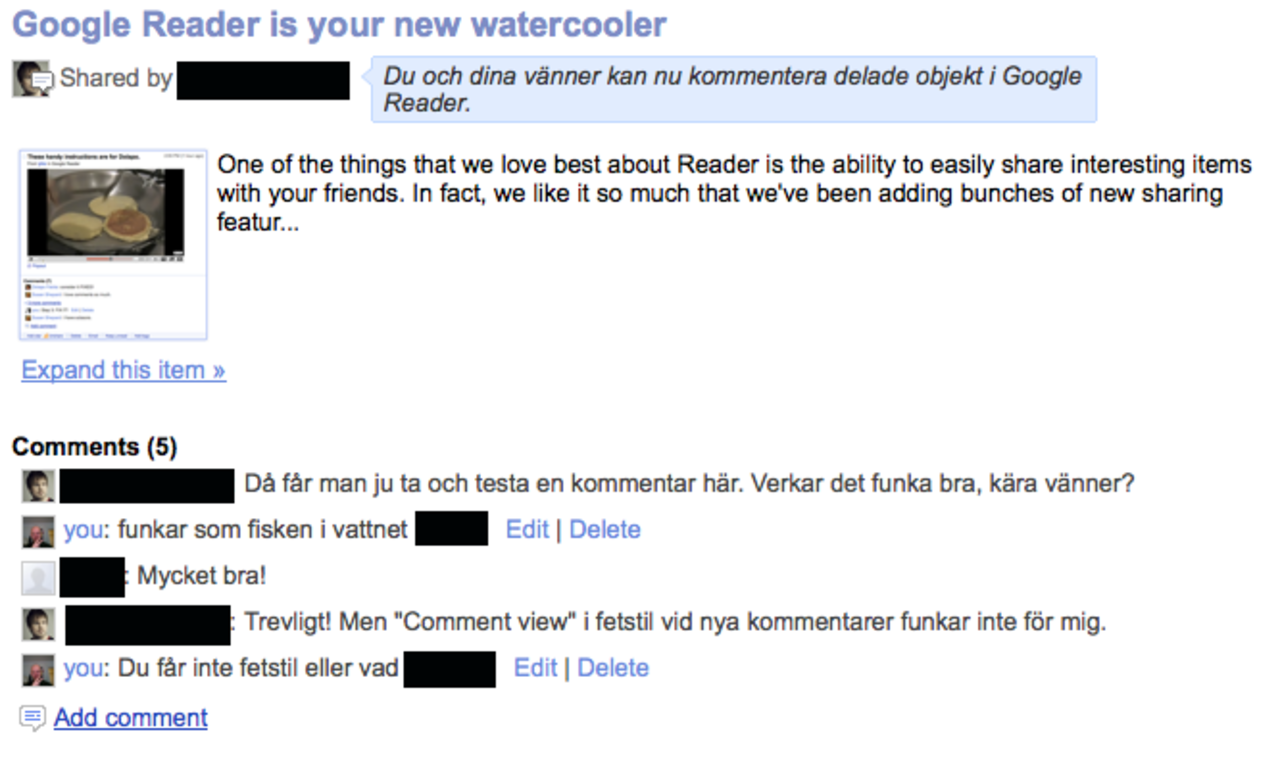
Task: Click "Edit" on your first comment
Action: coord(527,529)
